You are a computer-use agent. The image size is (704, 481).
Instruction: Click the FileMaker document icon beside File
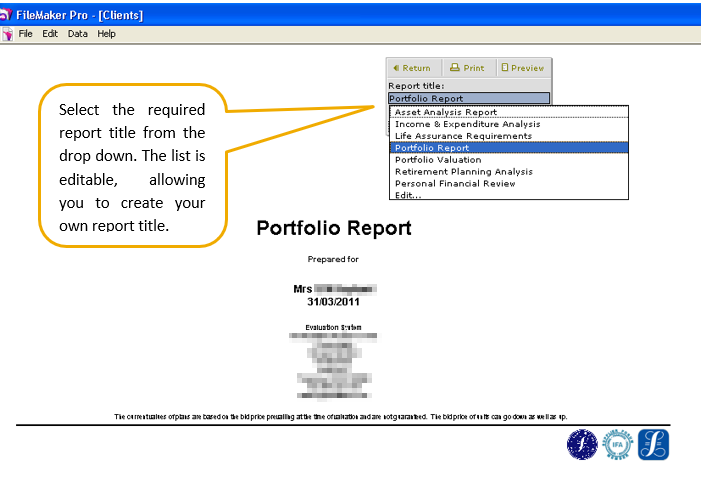[x=8, y=34]
